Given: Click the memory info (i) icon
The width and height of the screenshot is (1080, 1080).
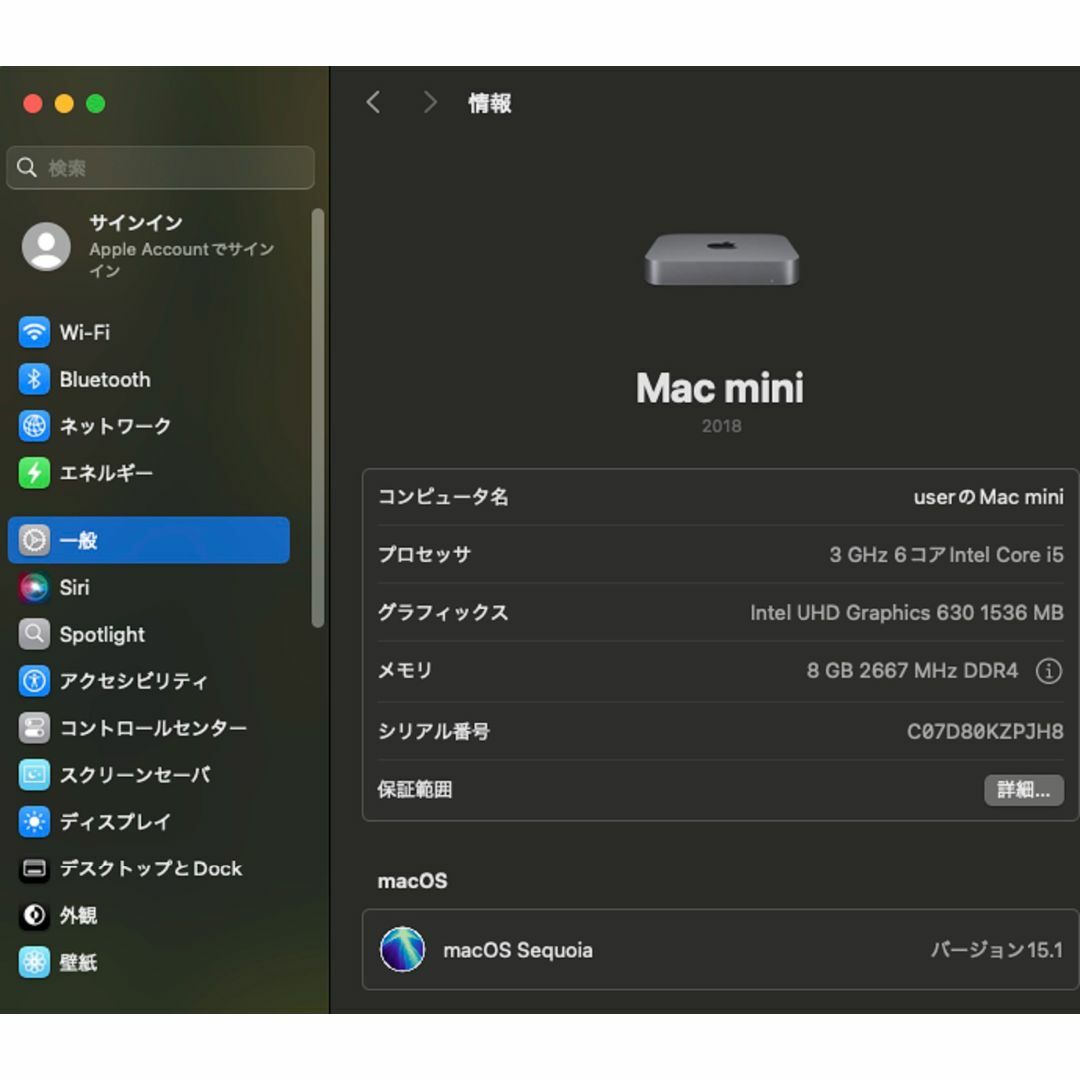Looking at the screenshot, I should click(x=1048, y=671).
